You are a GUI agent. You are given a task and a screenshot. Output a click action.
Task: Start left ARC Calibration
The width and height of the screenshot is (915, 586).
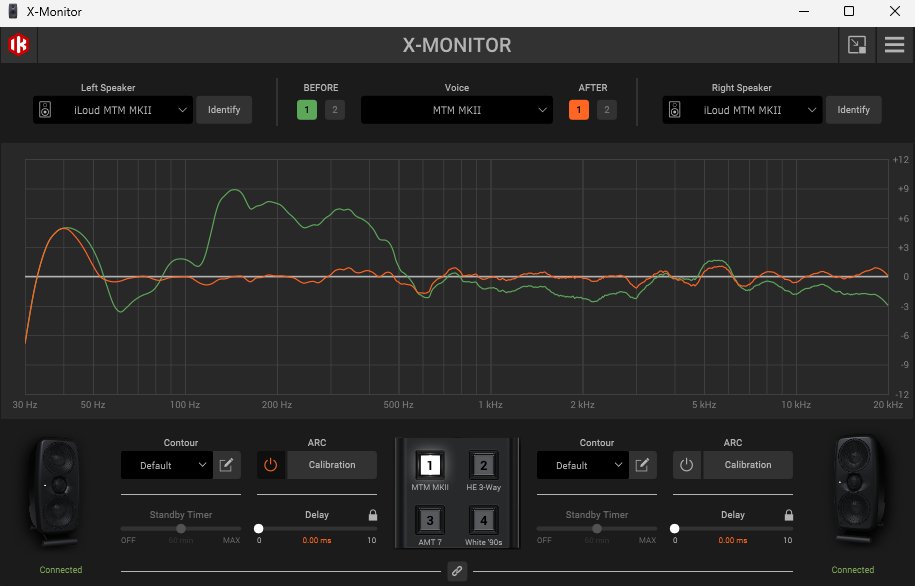(332, 465)
